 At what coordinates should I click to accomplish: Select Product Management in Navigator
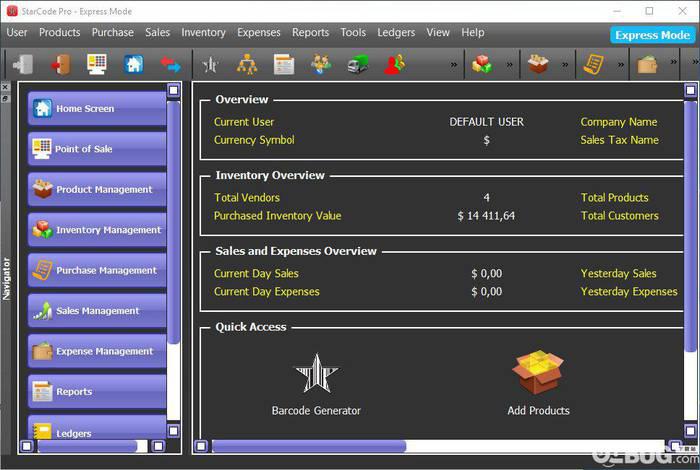[x=97, y=189]
